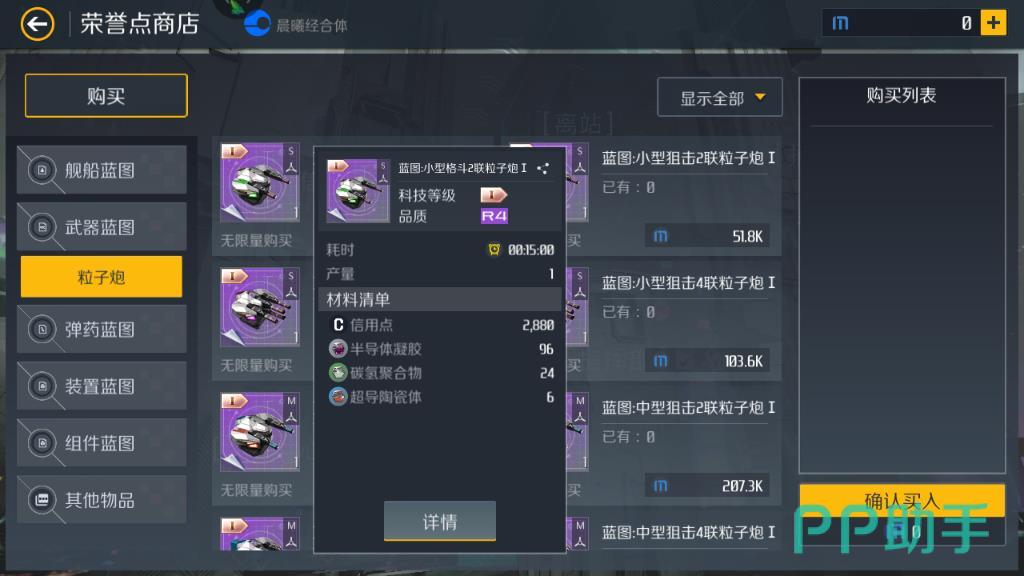
Task: Click the 详情 details button
Action: [x=440, y=521]
